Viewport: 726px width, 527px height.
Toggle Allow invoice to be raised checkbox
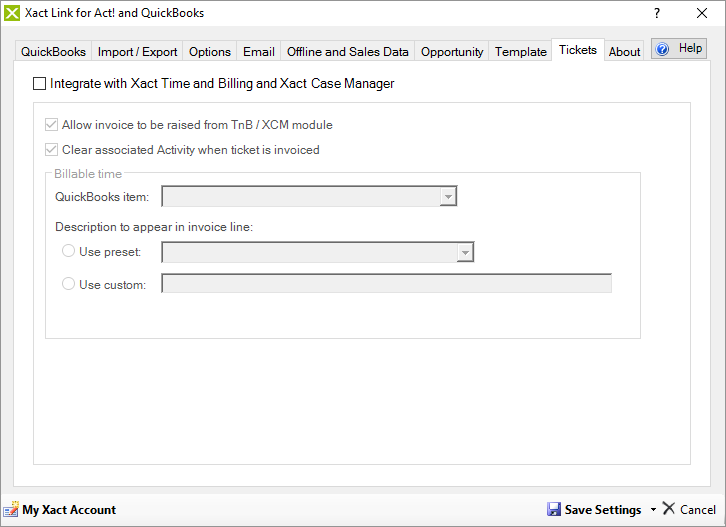[51, 125]
